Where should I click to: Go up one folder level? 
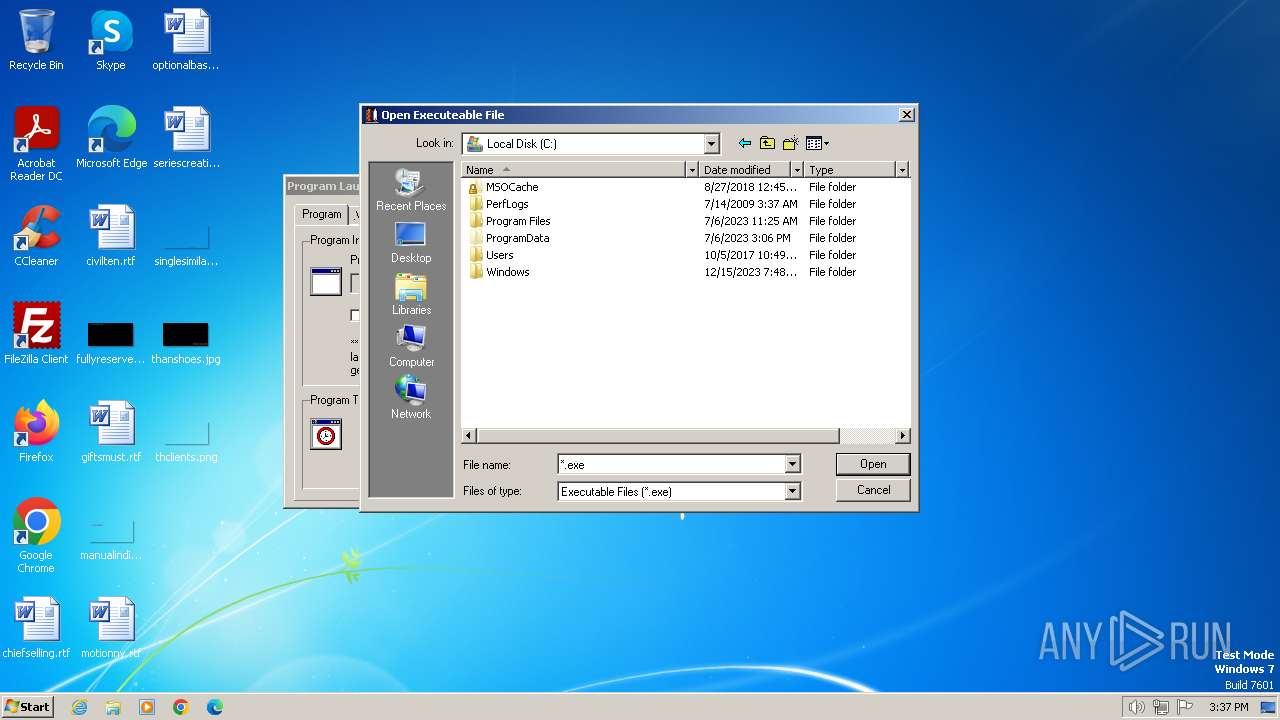point(767,144)
